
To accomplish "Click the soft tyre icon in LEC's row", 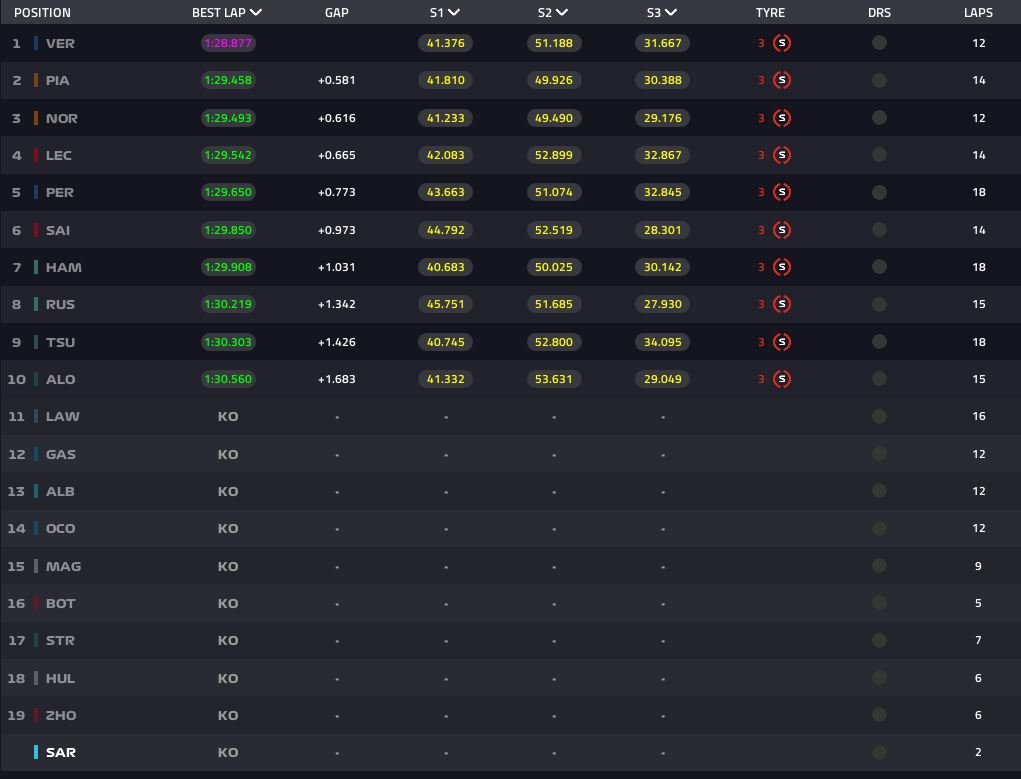I will (x=782, y=155).
